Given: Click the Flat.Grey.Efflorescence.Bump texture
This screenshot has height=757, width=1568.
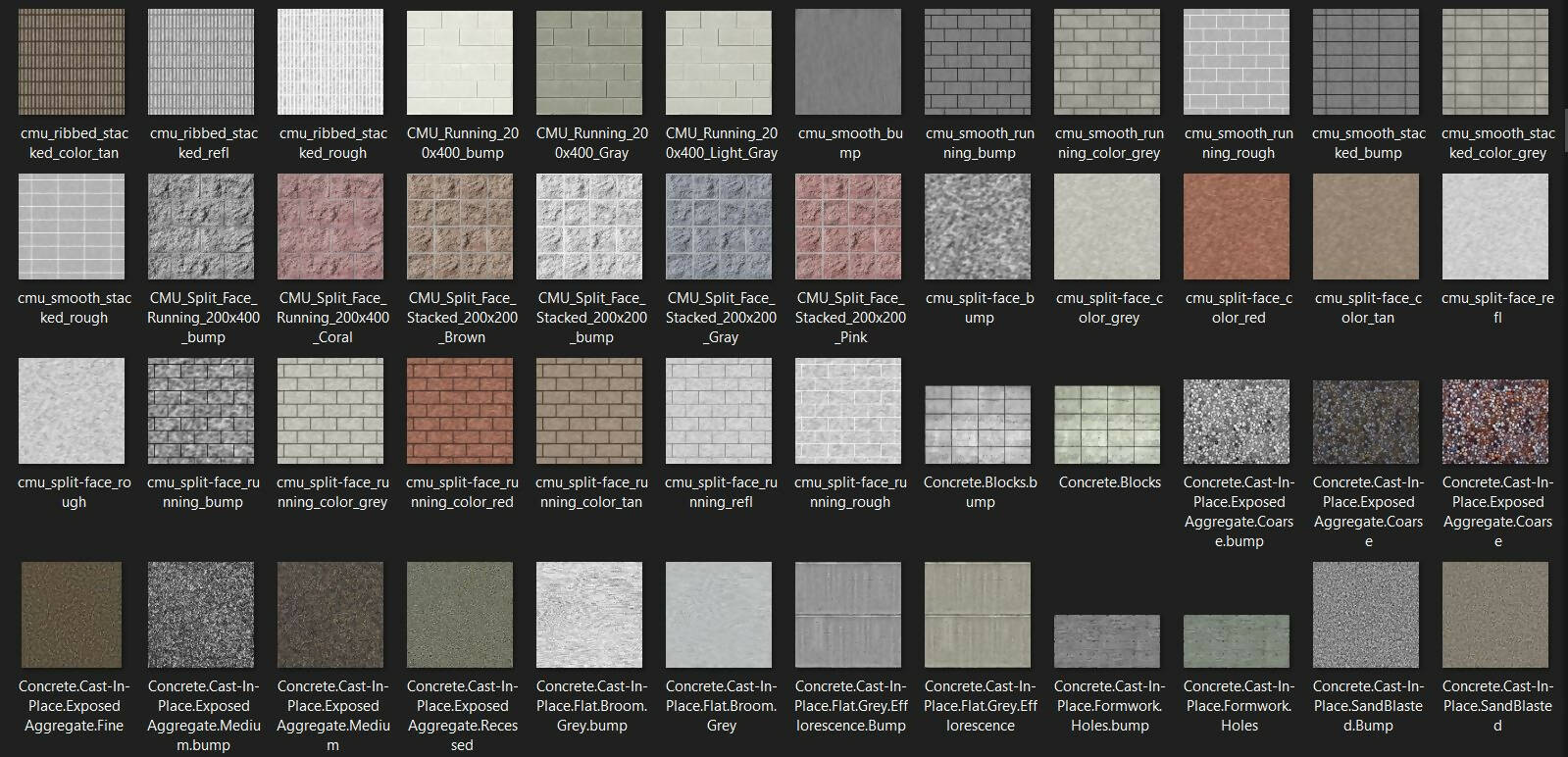Looking at the screenshot, I should click(848, 615).
